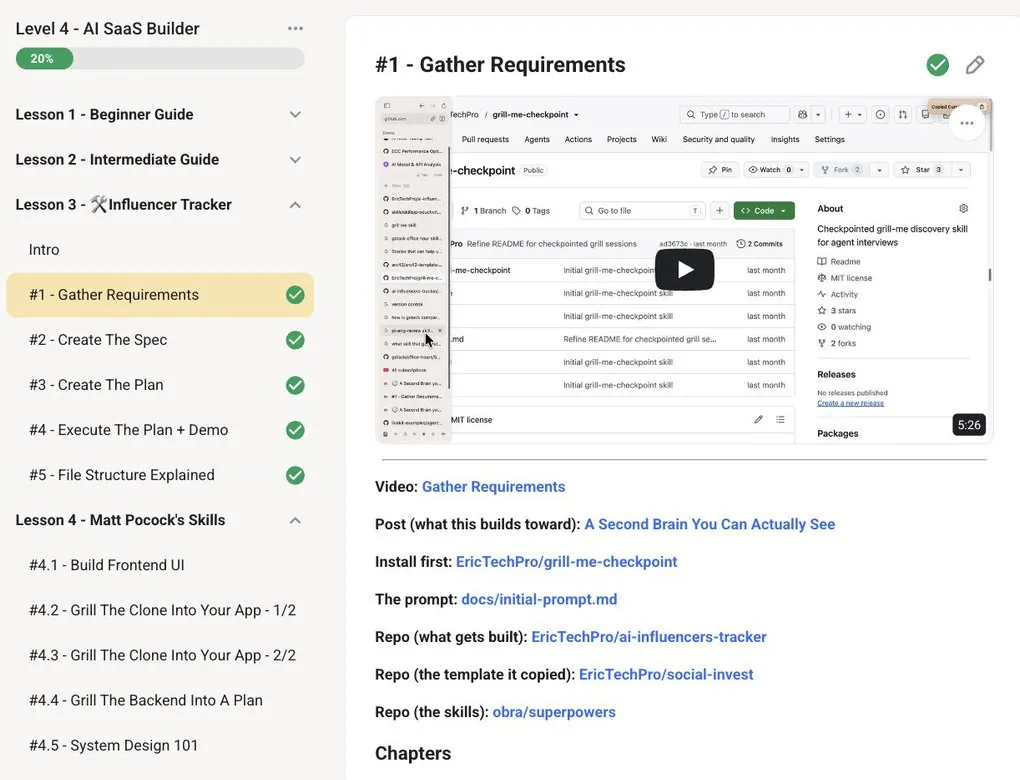Expand Lesson 1 Beginner Guide chevron
This screenshot has height=780, width=1020.
(295, 114)
